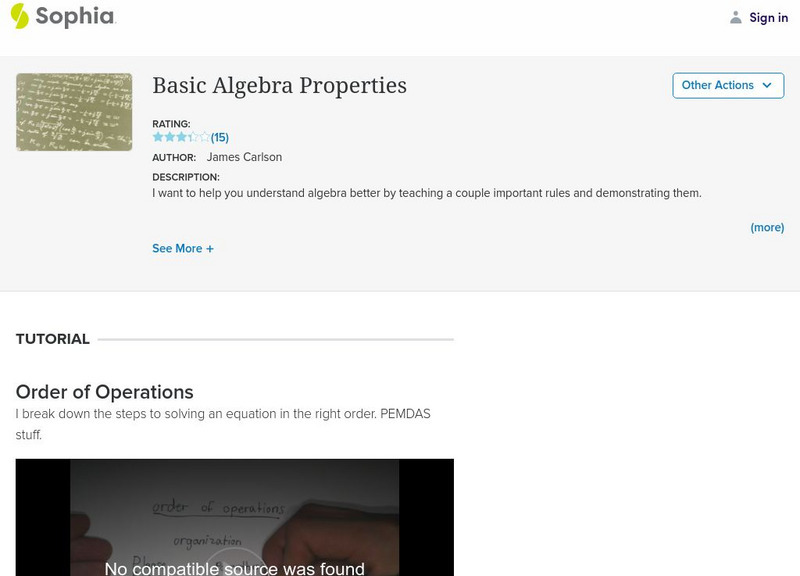Click the chevron arrow in Other Actions

point(767,85)
